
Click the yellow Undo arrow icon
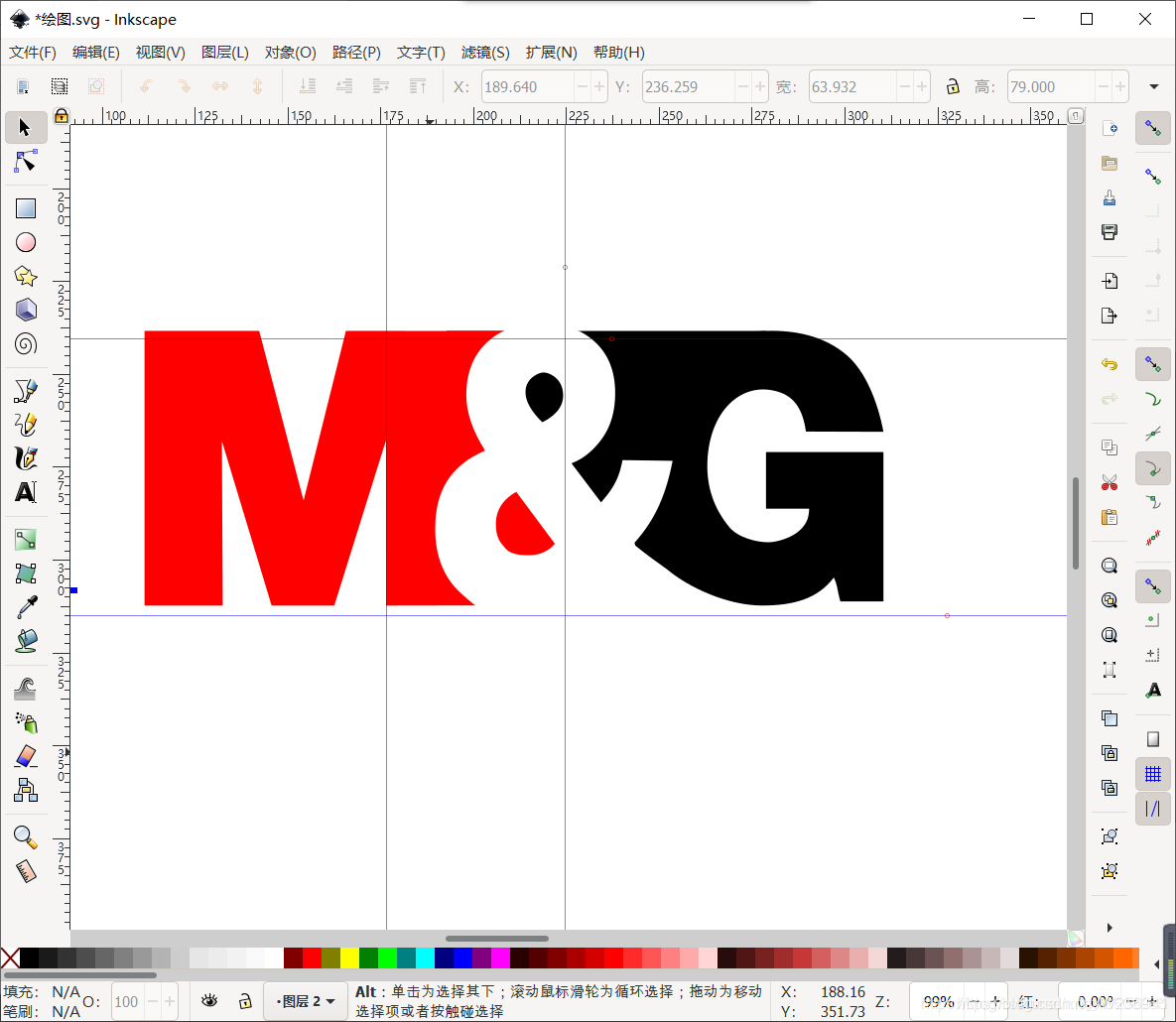pos(1110,364)
